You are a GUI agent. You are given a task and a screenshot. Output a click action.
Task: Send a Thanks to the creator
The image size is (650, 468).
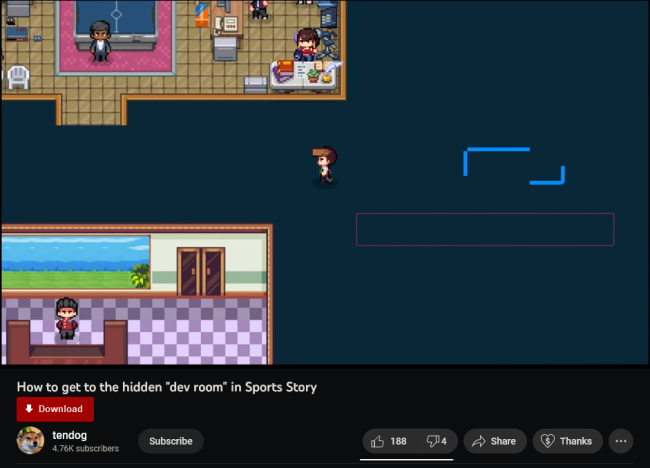(565, 441)
